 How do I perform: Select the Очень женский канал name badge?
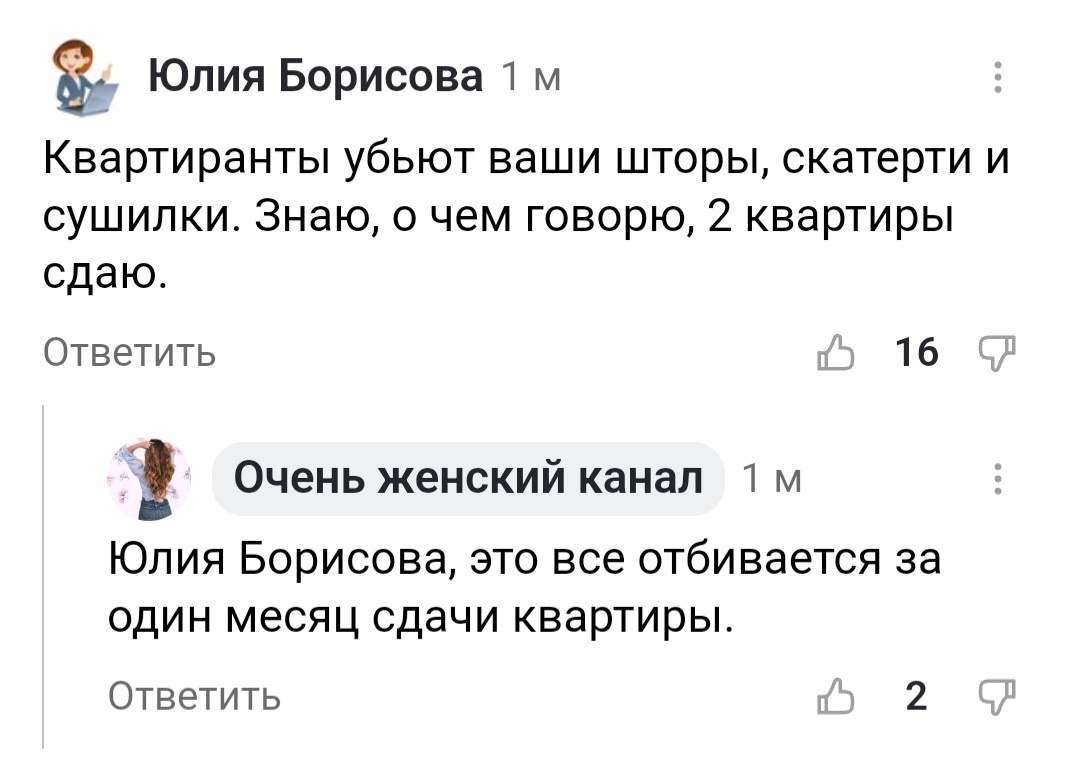point(468,478)
